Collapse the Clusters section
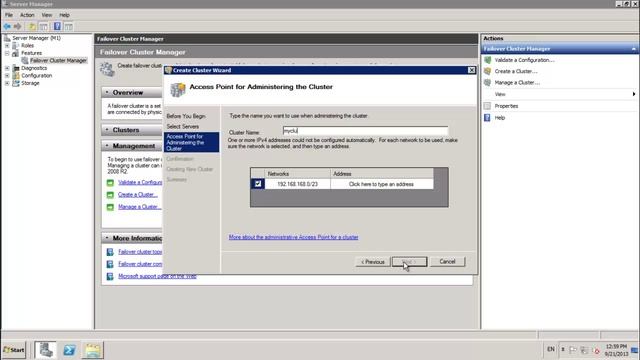640x360 pixels. click(107, 129)
